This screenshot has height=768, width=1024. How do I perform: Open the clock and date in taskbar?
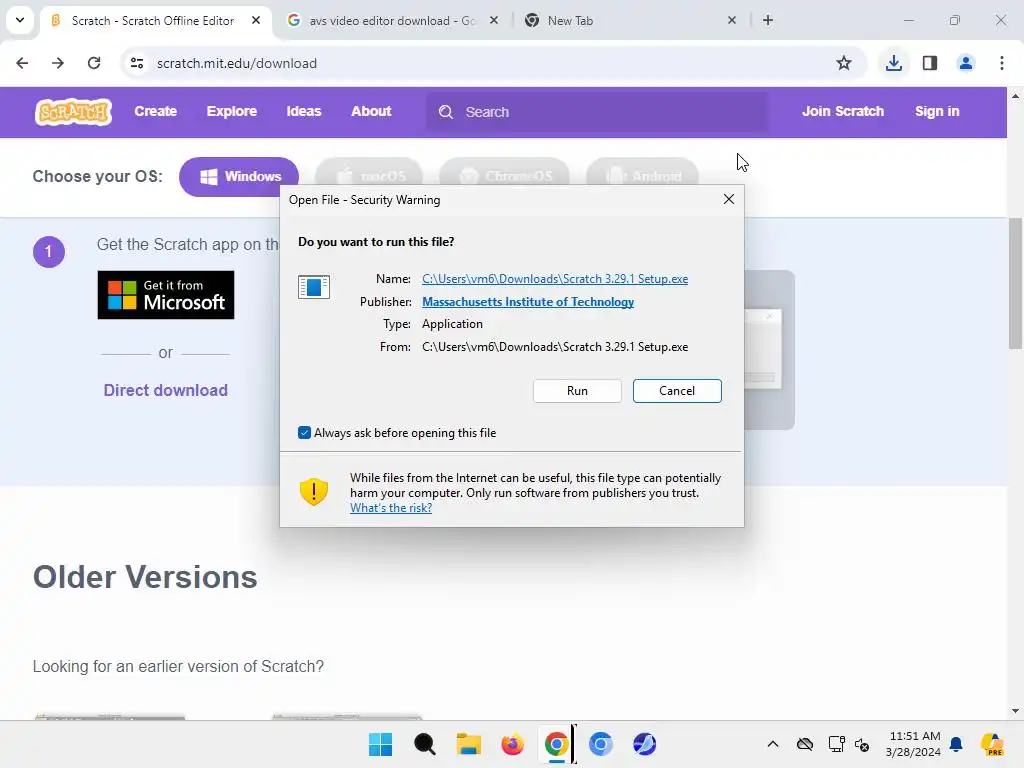pos(914,744)
